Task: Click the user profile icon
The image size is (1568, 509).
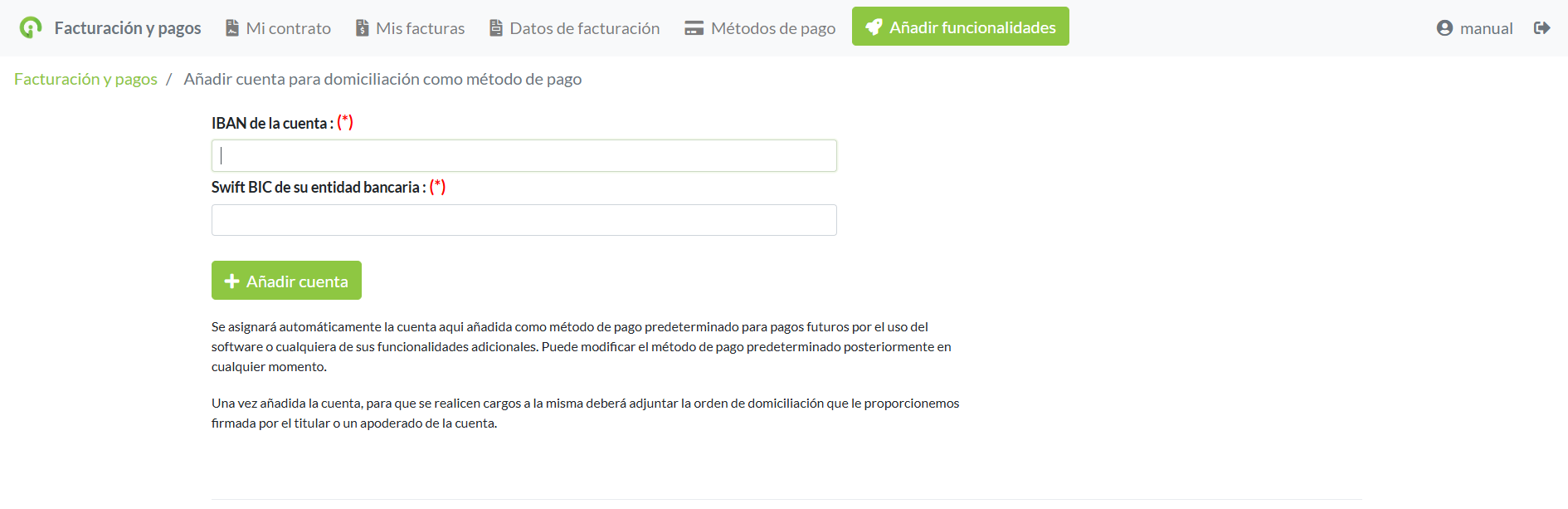Action: click(1444, 28)
